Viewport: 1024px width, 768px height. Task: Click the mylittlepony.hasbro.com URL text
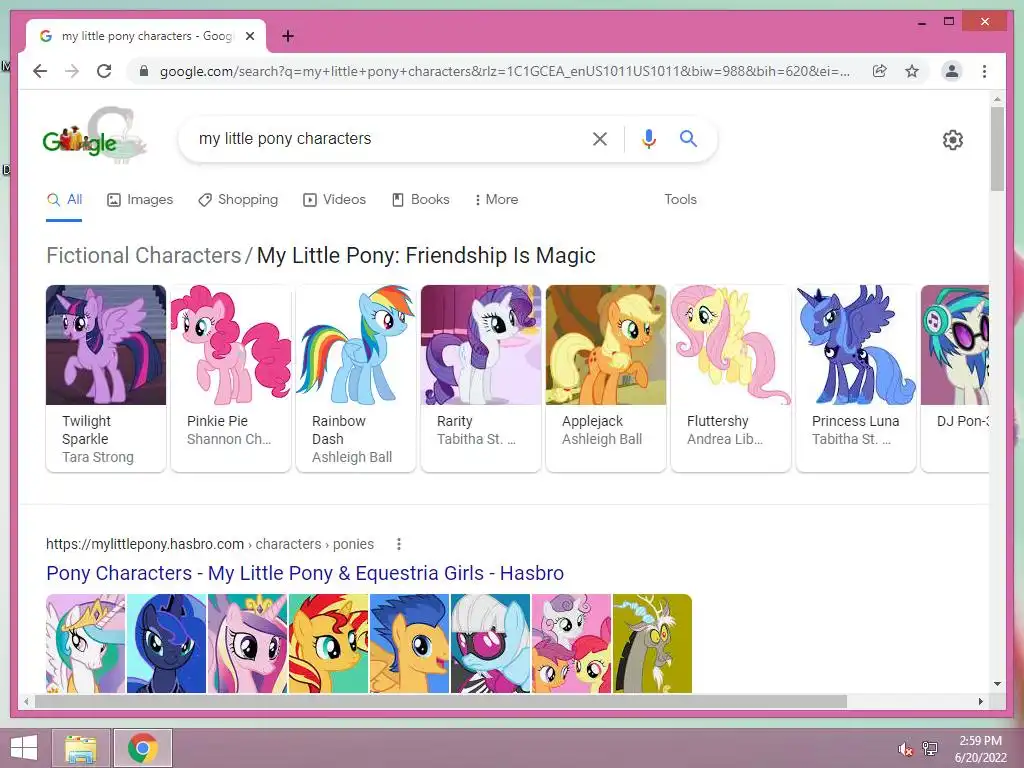click(145, 544)
